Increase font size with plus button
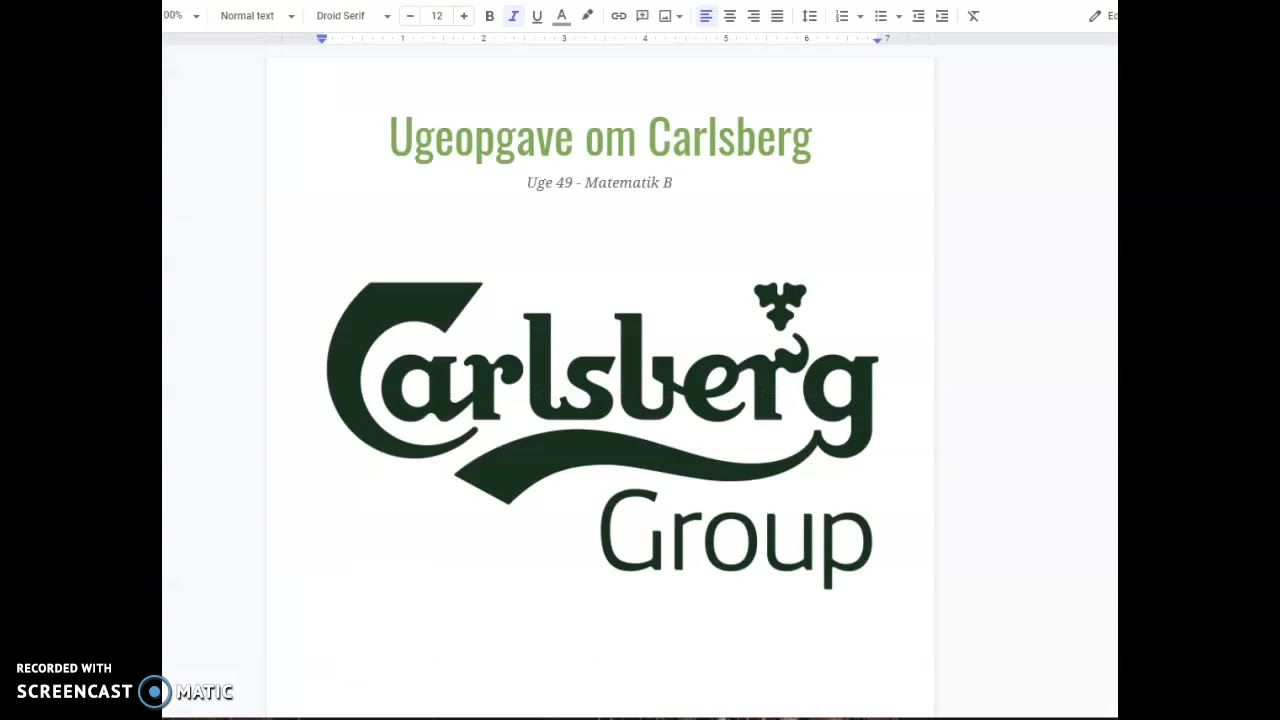1280x720 pixels. (464, 16)
